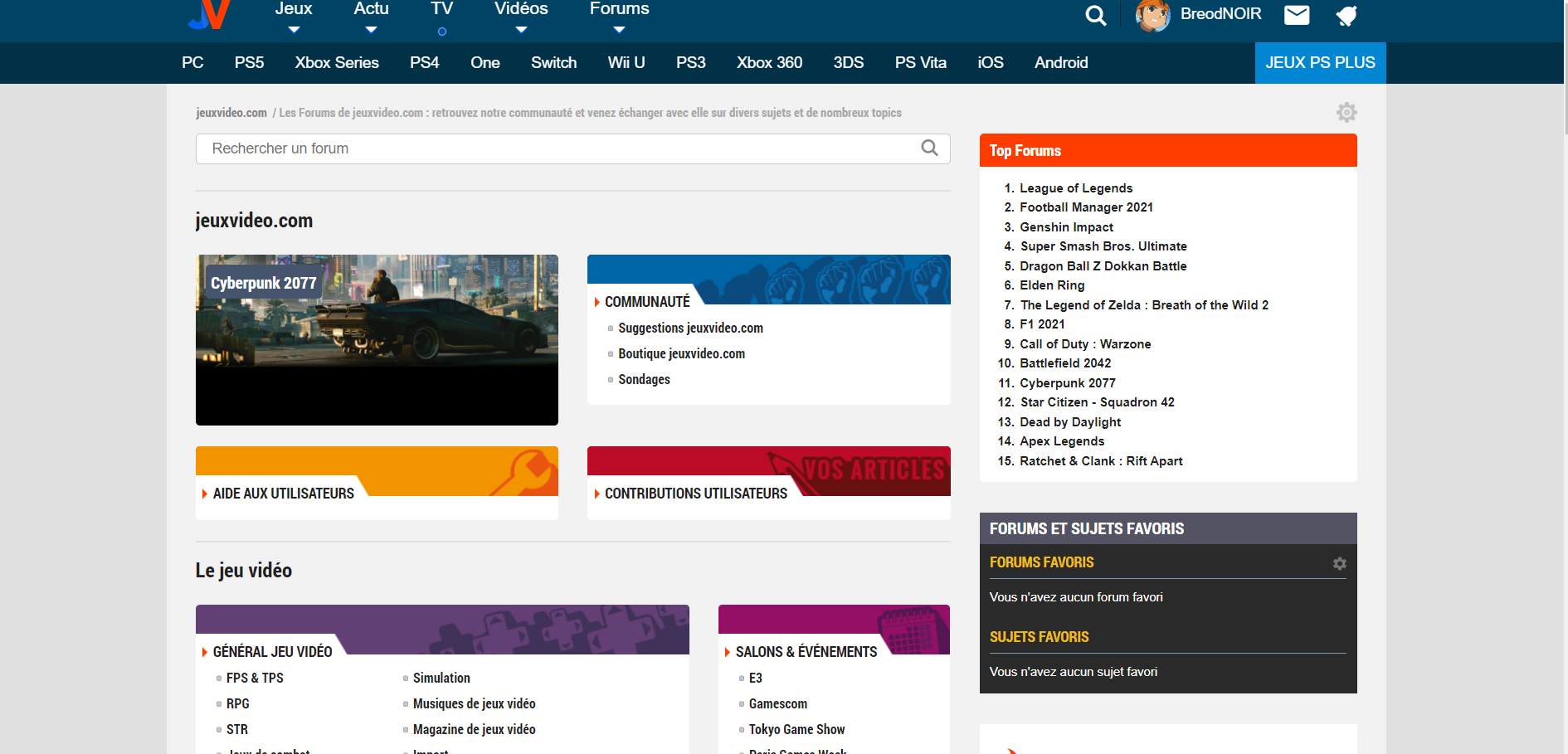Open Football Manager 2021 forum
The image size is (1568, 754).
(x=1086, y=207)
